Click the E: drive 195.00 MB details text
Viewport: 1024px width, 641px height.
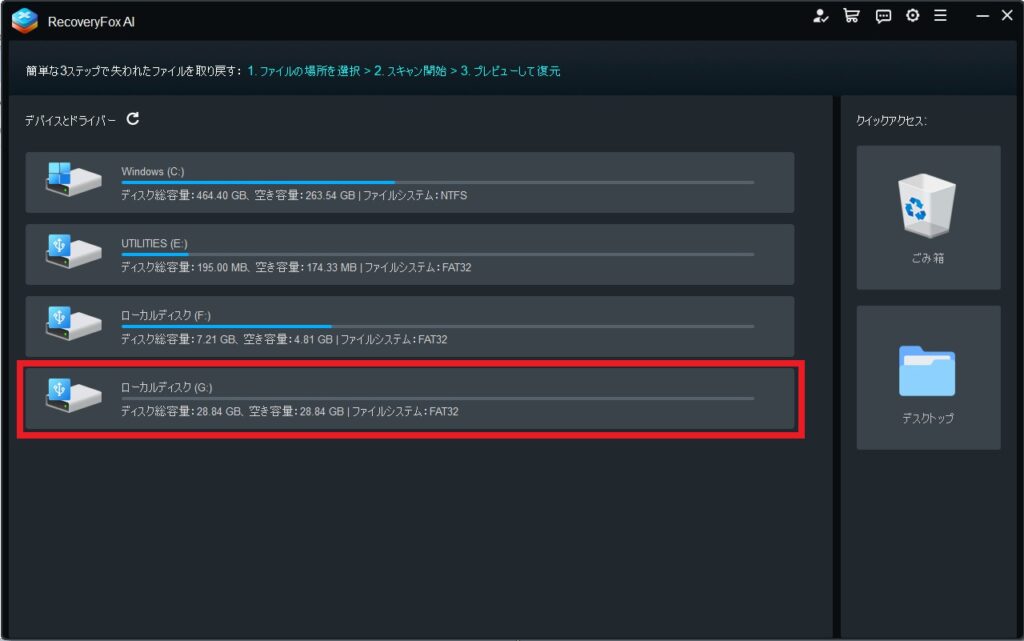(296, 267)
